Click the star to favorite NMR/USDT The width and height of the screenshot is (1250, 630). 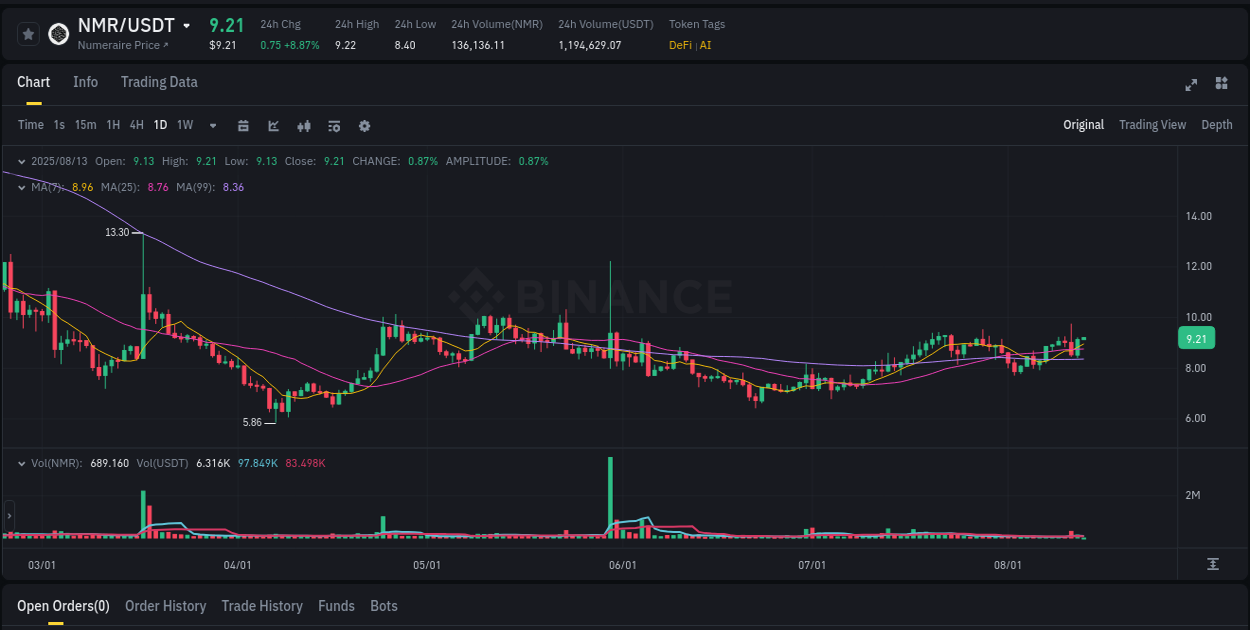point(28,33)
